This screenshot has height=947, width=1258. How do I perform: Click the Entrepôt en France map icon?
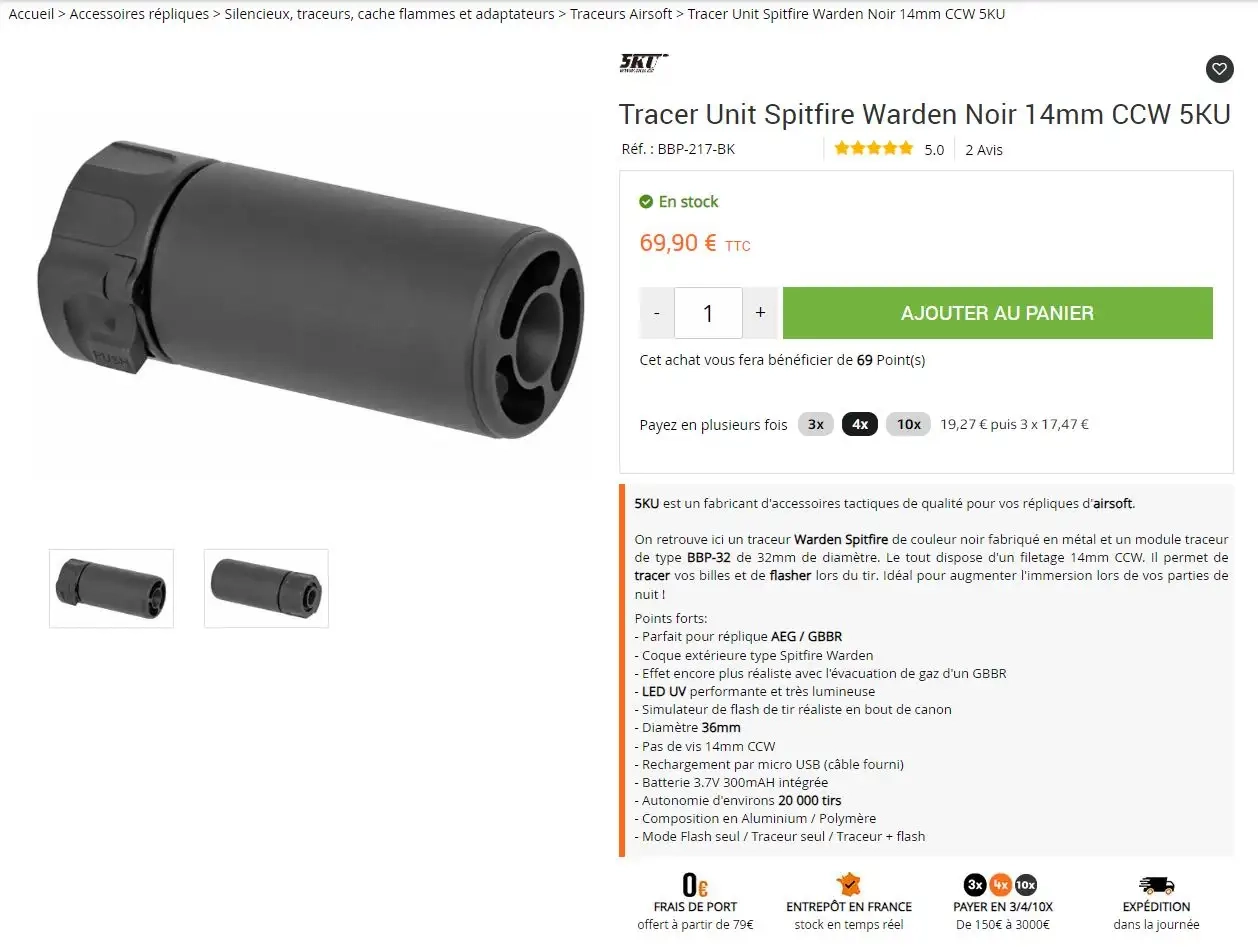(848, 884)
